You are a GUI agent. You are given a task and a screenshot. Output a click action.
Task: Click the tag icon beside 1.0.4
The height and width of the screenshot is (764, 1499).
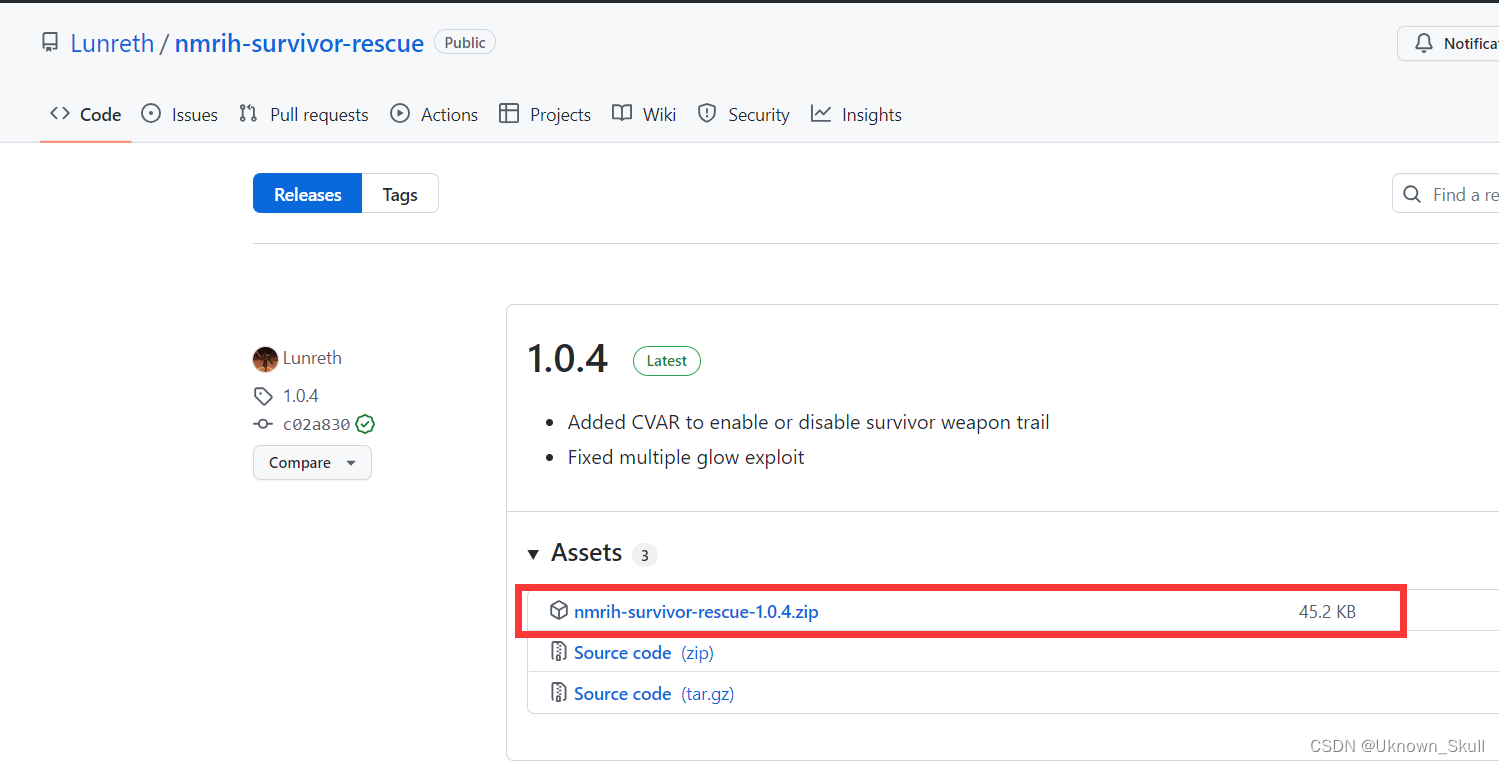(263, 396)
